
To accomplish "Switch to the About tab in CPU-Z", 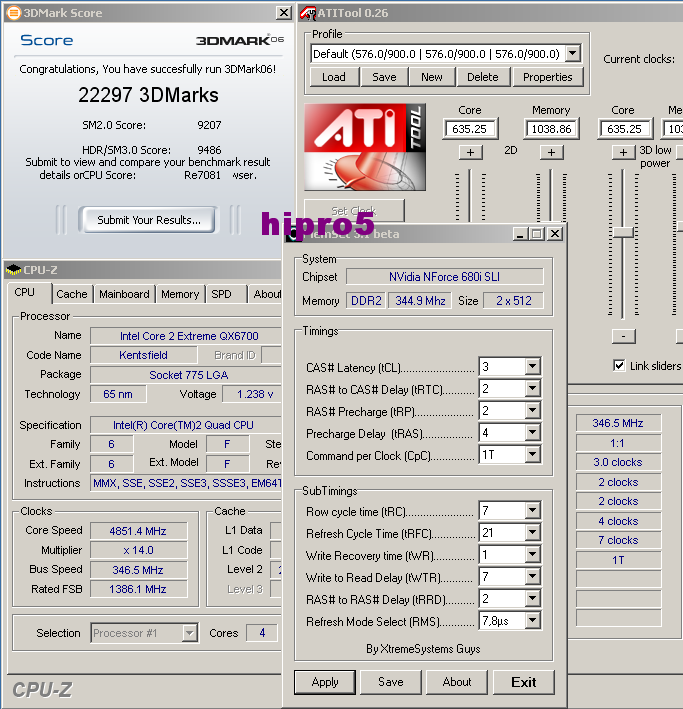I will pos(266,294).
